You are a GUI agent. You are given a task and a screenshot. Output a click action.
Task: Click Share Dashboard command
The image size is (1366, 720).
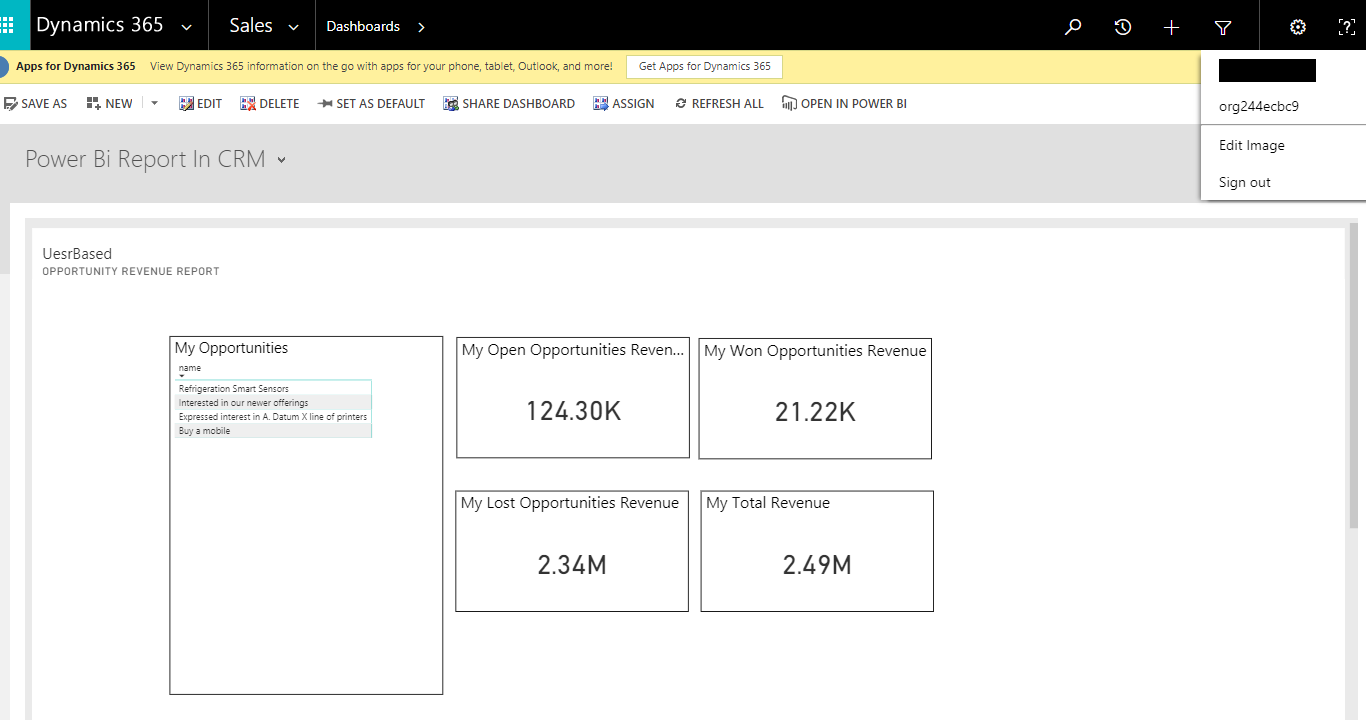click(x=509, y=103)
